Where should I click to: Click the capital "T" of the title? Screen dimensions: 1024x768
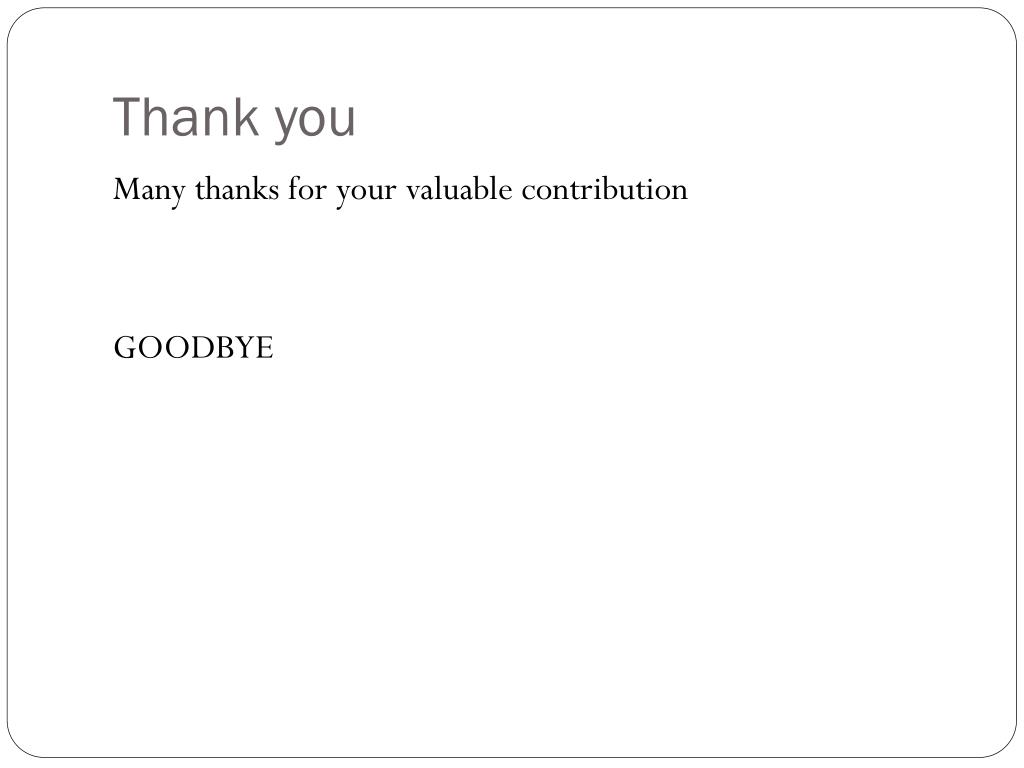(126, 116)
